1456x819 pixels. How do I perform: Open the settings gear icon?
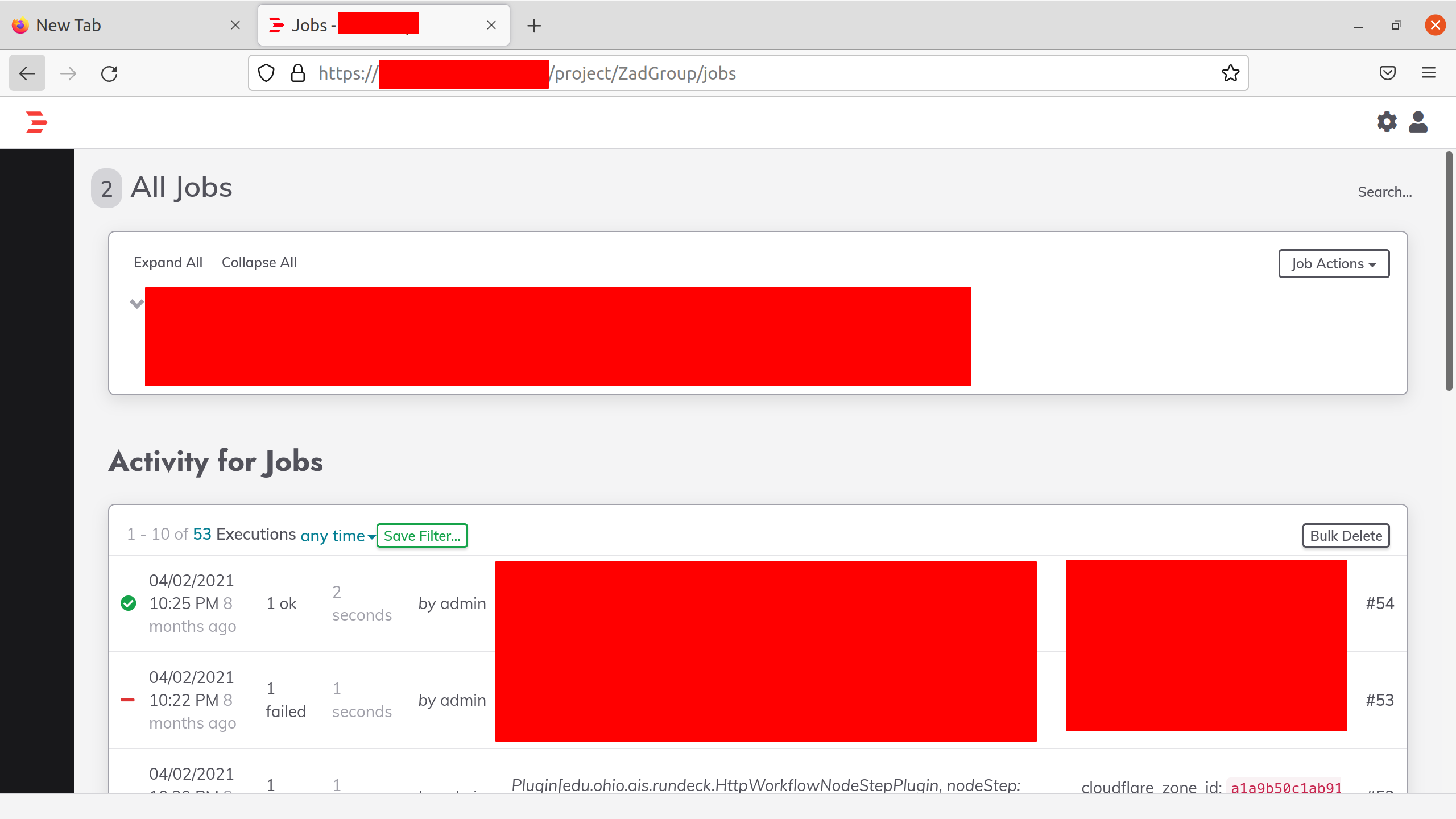(x=1387, y=122)
